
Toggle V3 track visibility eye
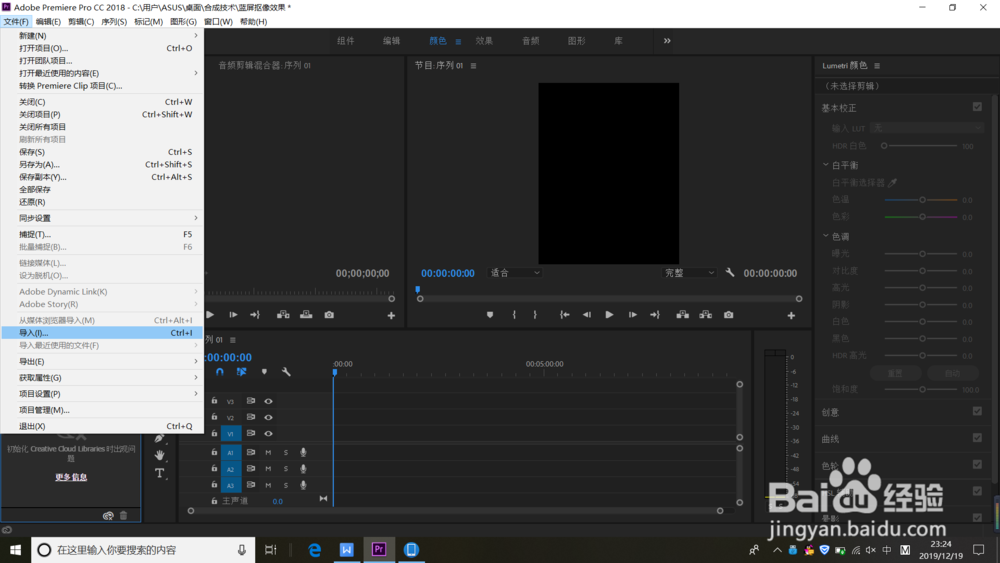(268, 402)
